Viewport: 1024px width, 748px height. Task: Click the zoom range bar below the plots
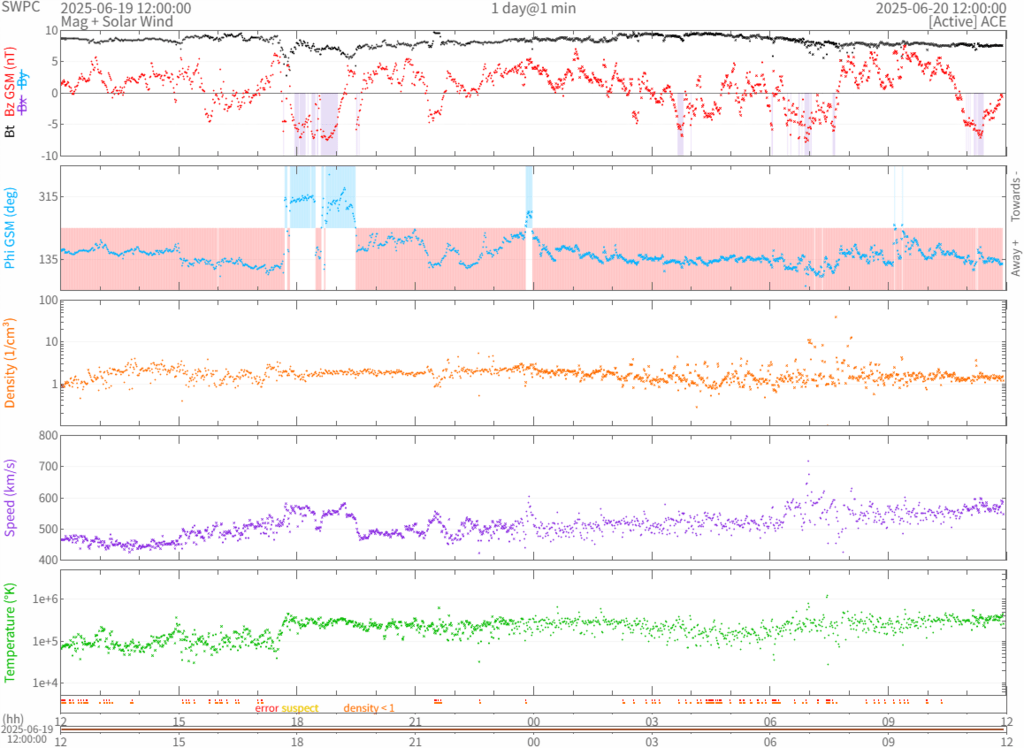click(532, 730)
